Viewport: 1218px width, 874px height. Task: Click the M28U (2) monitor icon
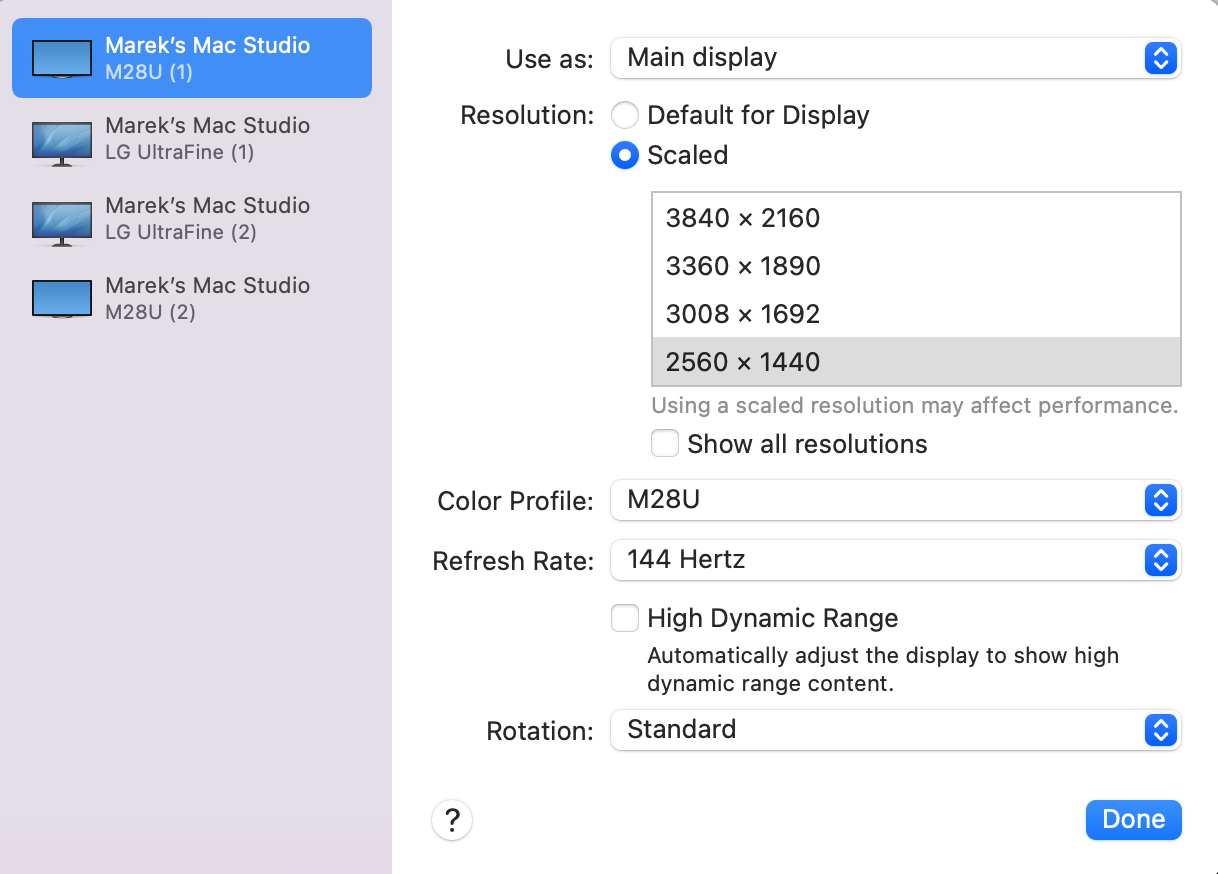[61, 299]
